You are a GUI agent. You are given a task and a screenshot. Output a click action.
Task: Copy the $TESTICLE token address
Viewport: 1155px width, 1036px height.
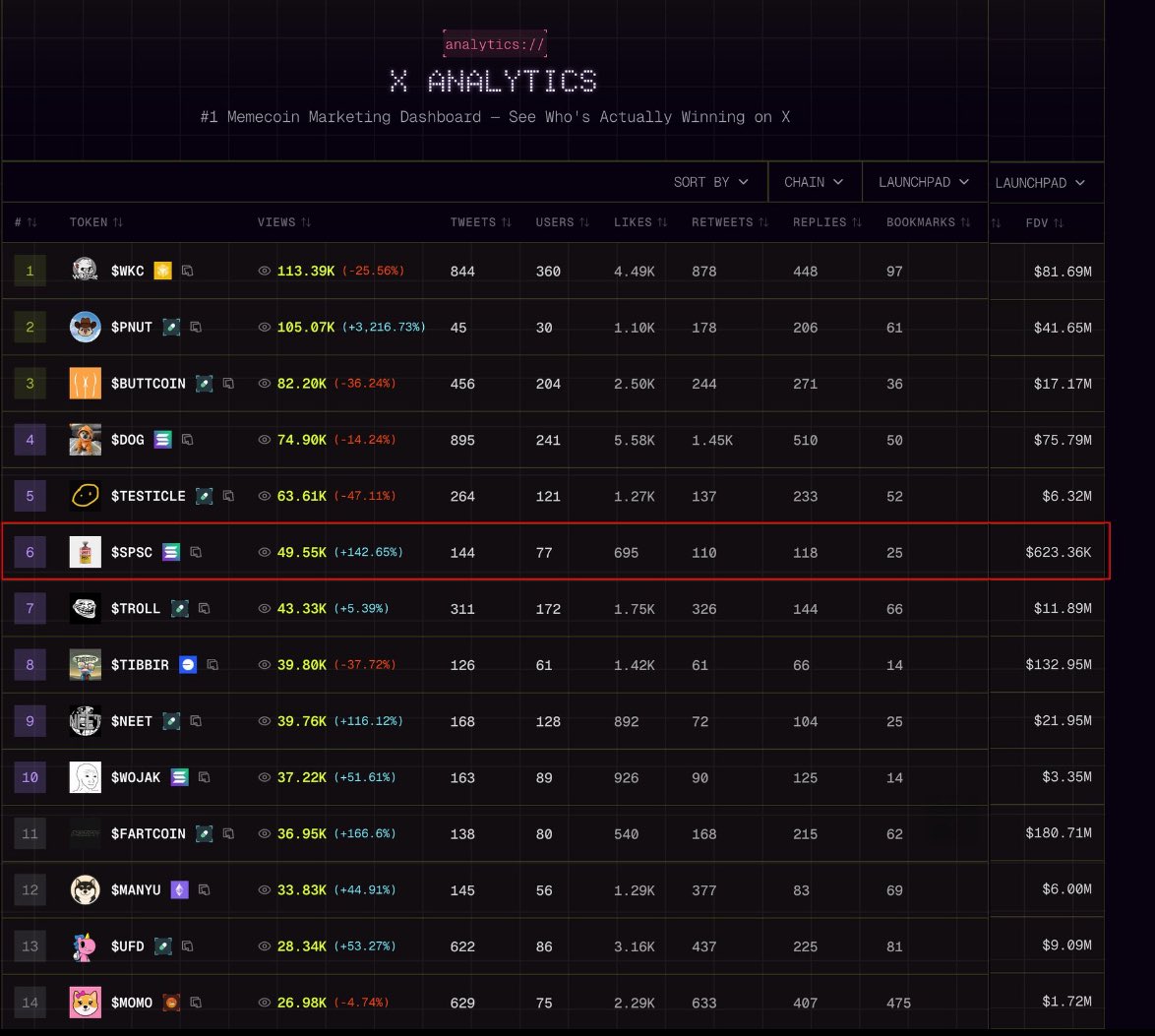(228, 496)
